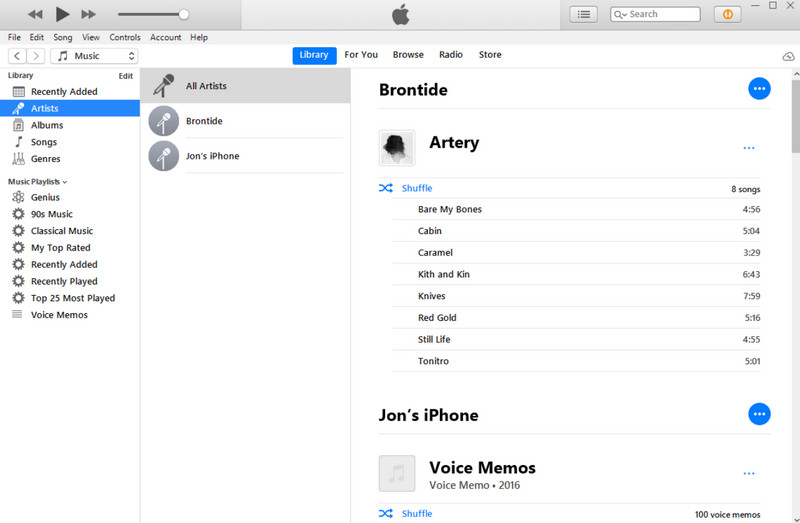Screen dimensions: 800x523
Task: Open the Music media type dropdown
Action: 95,56
